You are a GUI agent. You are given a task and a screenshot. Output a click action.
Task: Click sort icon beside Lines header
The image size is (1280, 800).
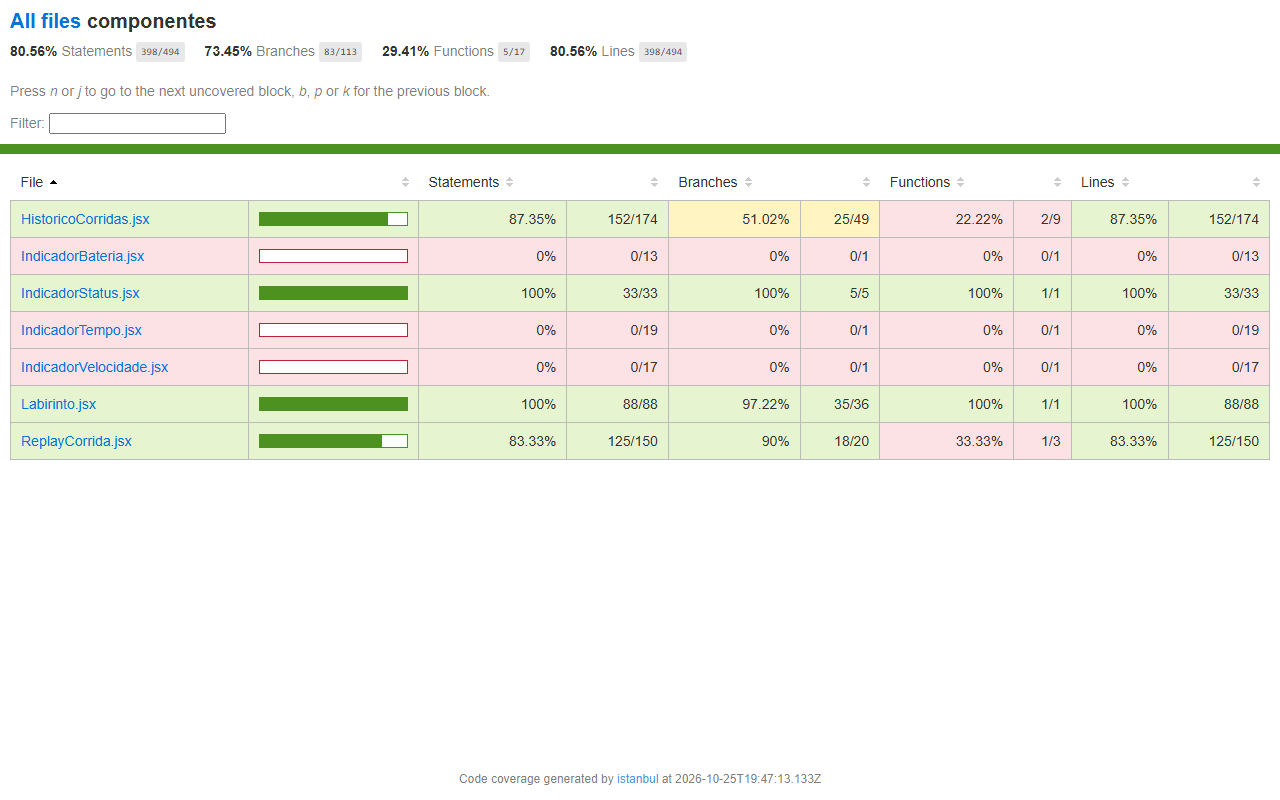coord(1125,182)
